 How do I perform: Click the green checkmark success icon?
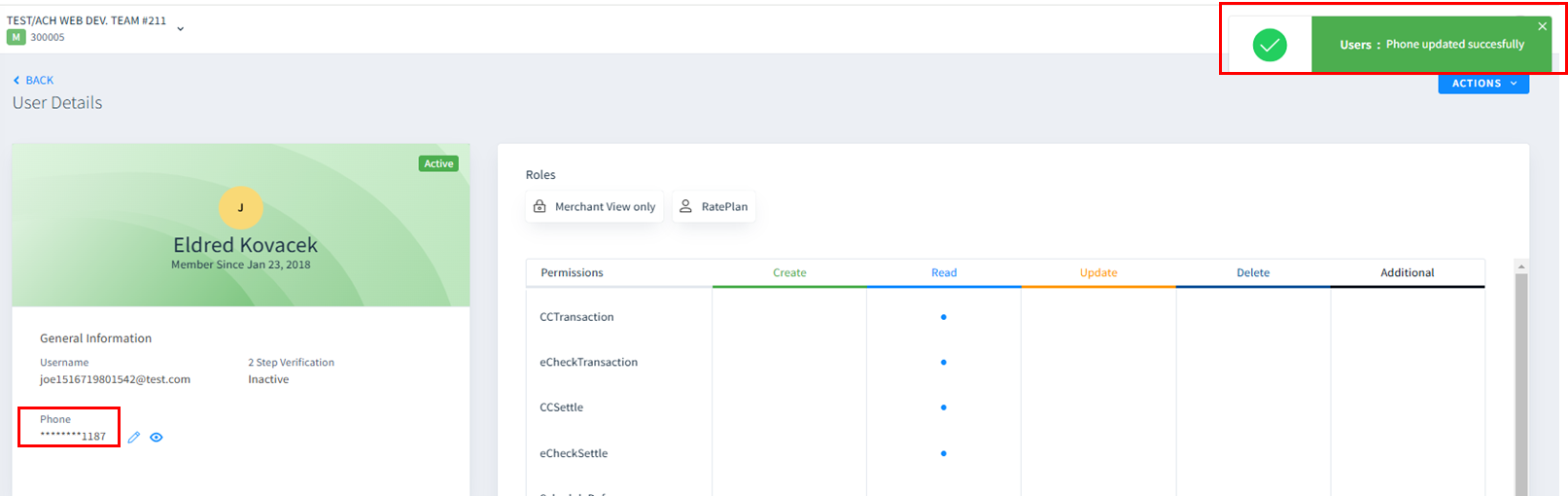coord(1270,45)
